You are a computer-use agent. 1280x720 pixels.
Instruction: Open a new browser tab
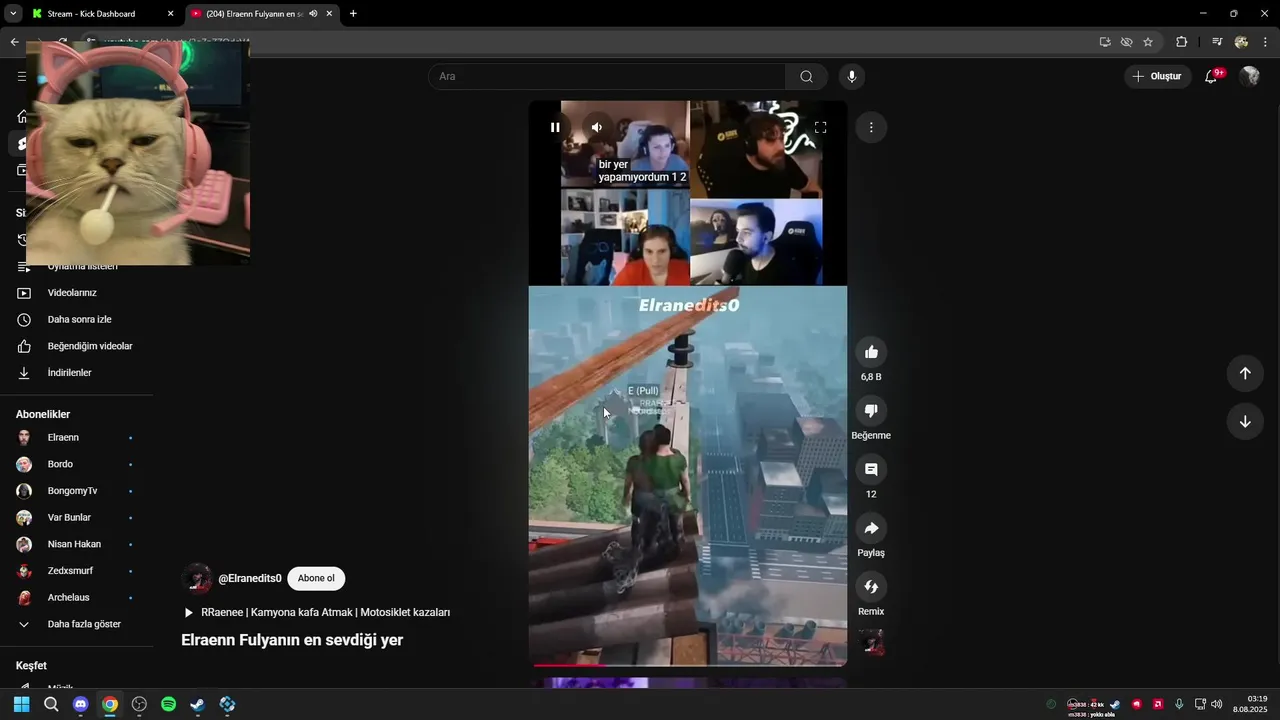click(353, 14)
